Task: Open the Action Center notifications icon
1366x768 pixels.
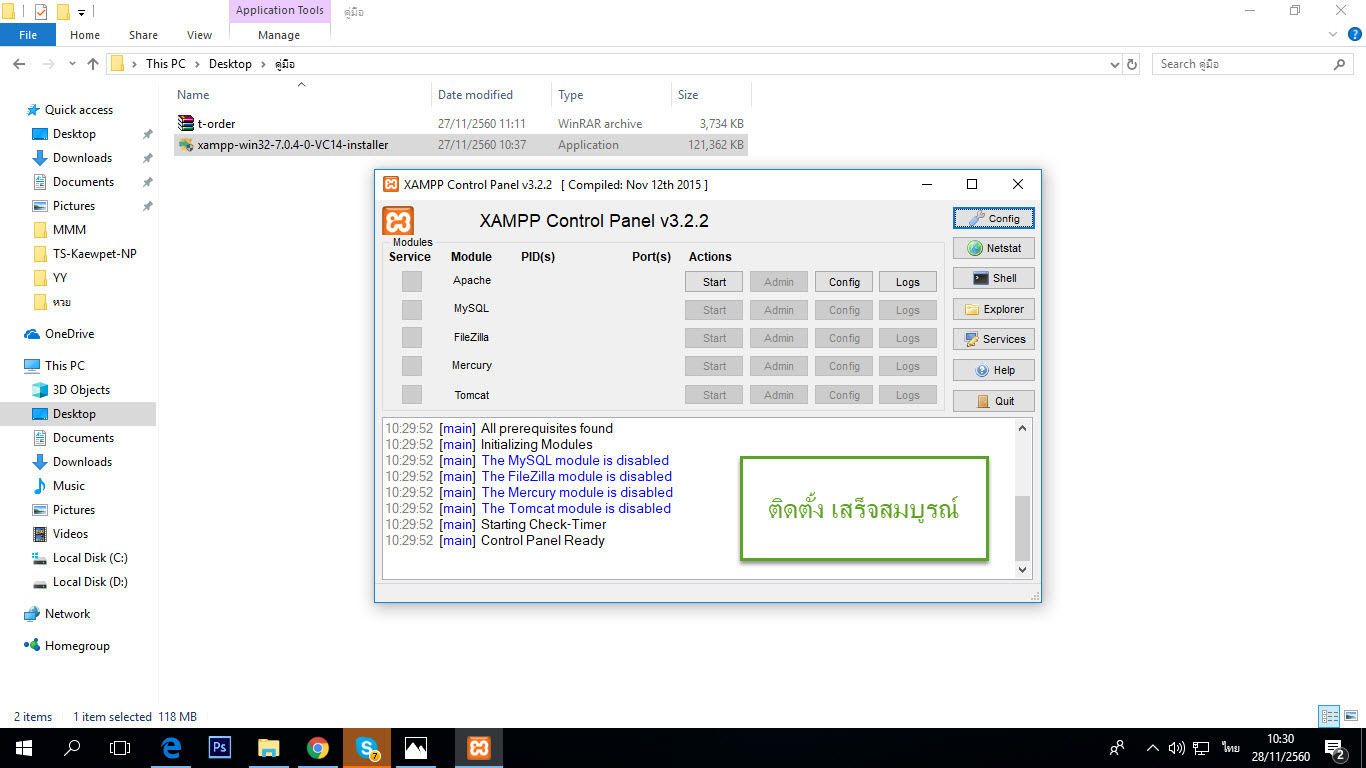Action: [x=1335, y=748]
